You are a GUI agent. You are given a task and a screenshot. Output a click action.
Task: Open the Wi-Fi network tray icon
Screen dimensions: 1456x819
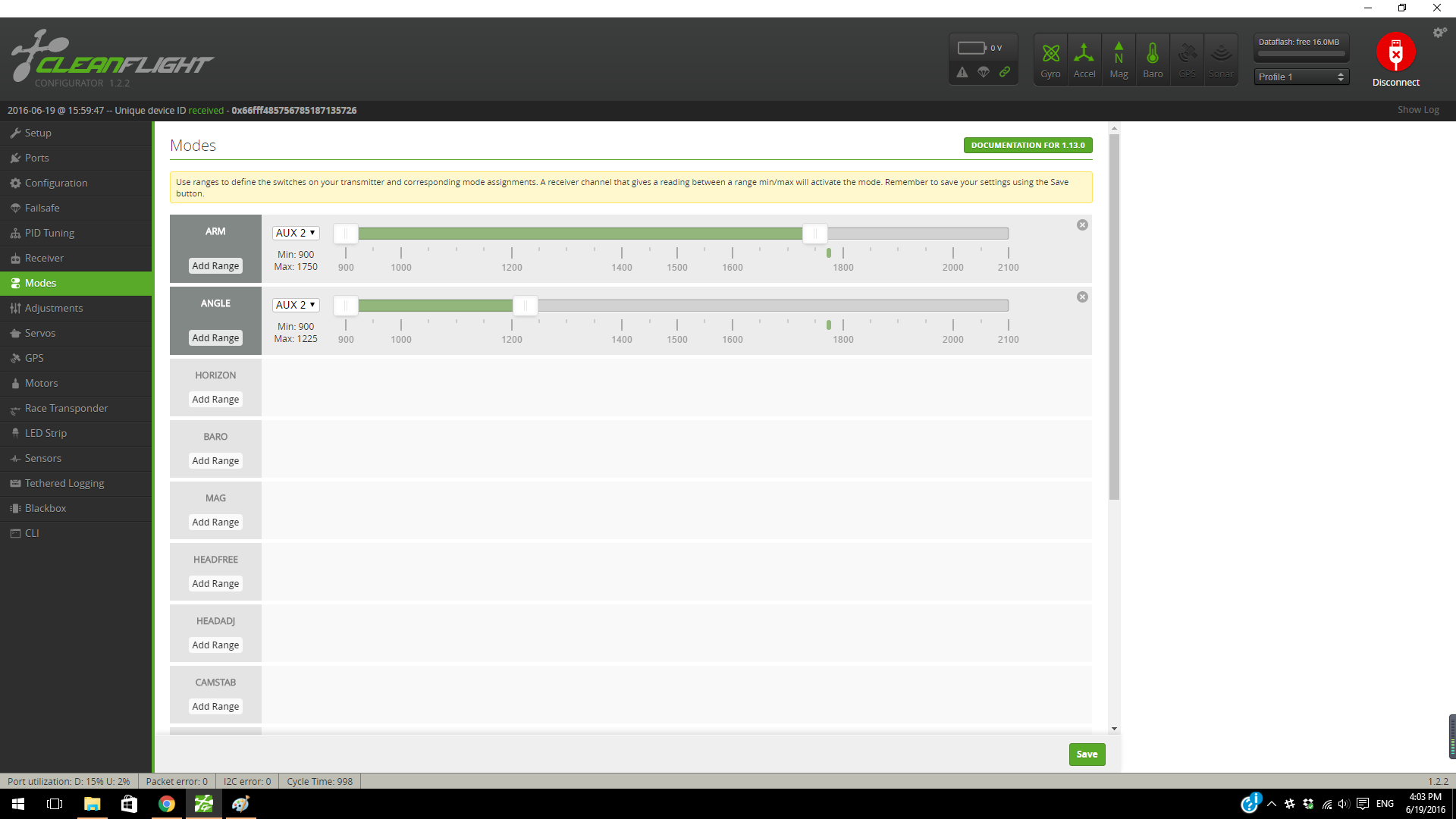1326,804
